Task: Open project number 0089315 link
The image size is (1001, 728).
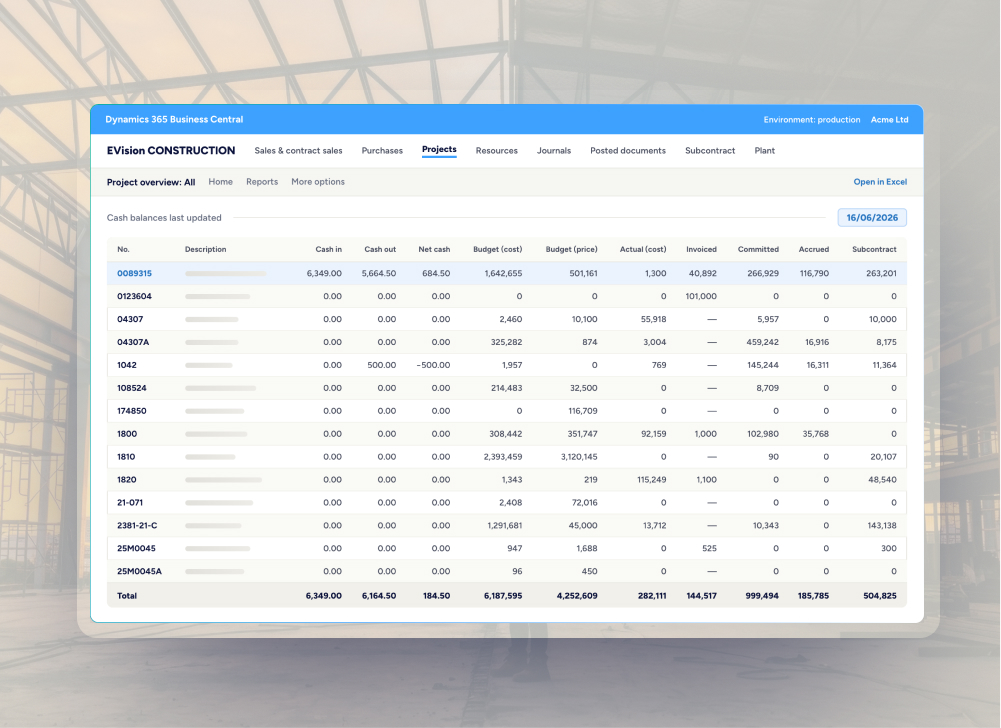Action: coord(134,273)
